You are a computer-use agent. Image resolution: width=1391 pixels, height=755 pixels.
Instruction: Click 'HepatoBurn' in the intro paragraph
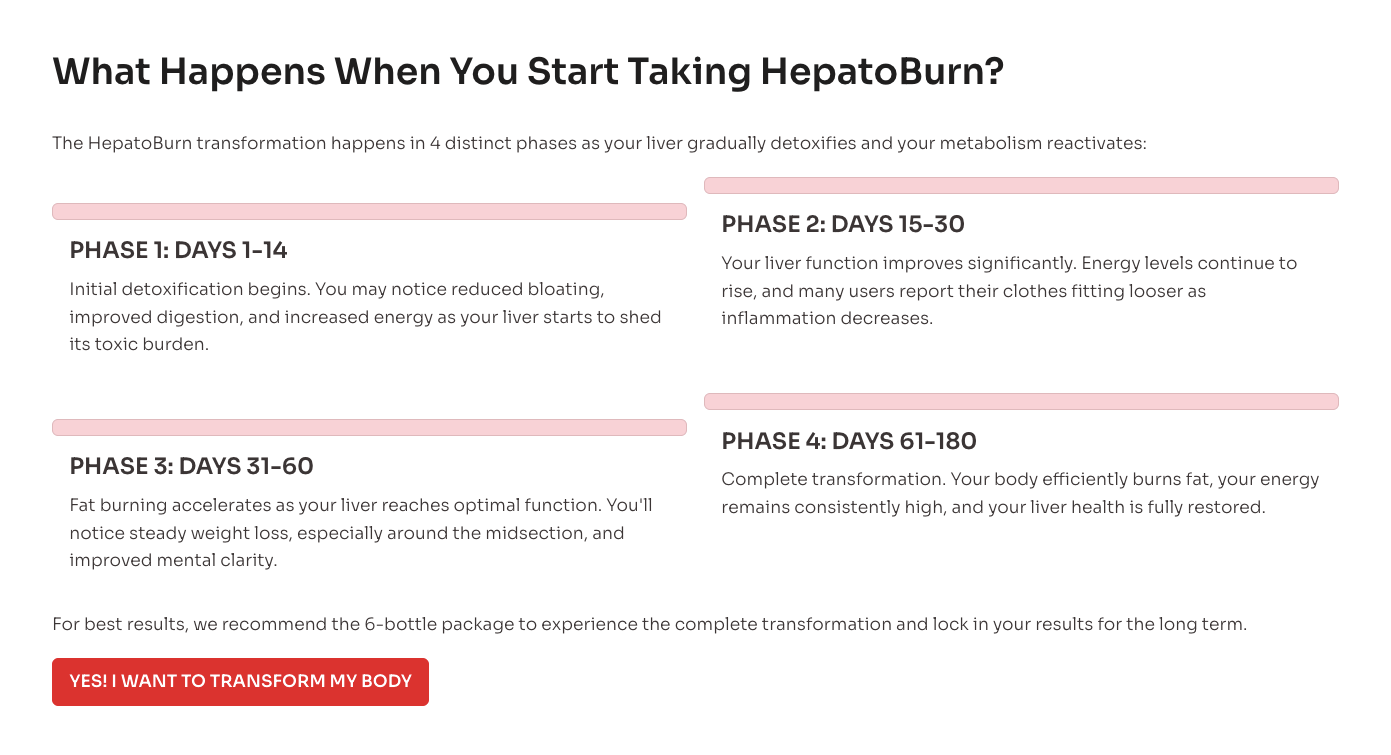[x=139, y=143]
